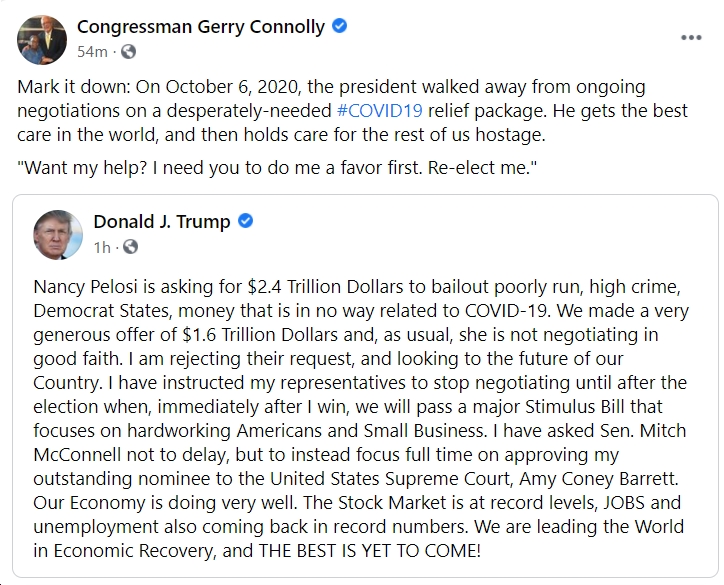The image size is (724, 585).
Task: Click Gerry Connolly's blue verified badge
Action: point(340,26)
